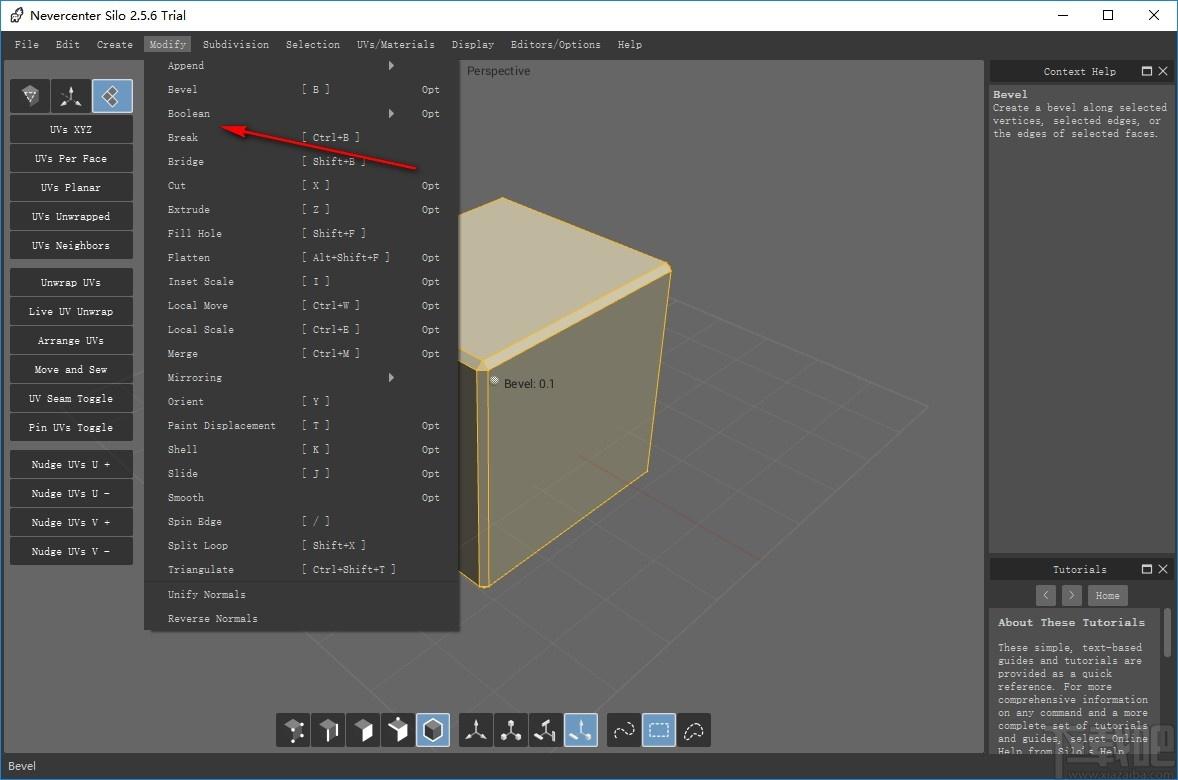
Task: Open Cut options via Opt
Action: (430, 186)
